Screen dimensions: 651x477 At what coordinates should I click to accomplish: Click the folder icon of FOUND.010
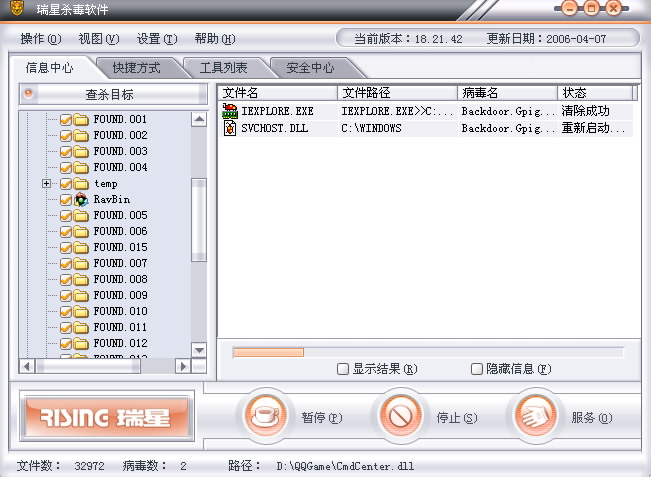click(x=81, y=312)
